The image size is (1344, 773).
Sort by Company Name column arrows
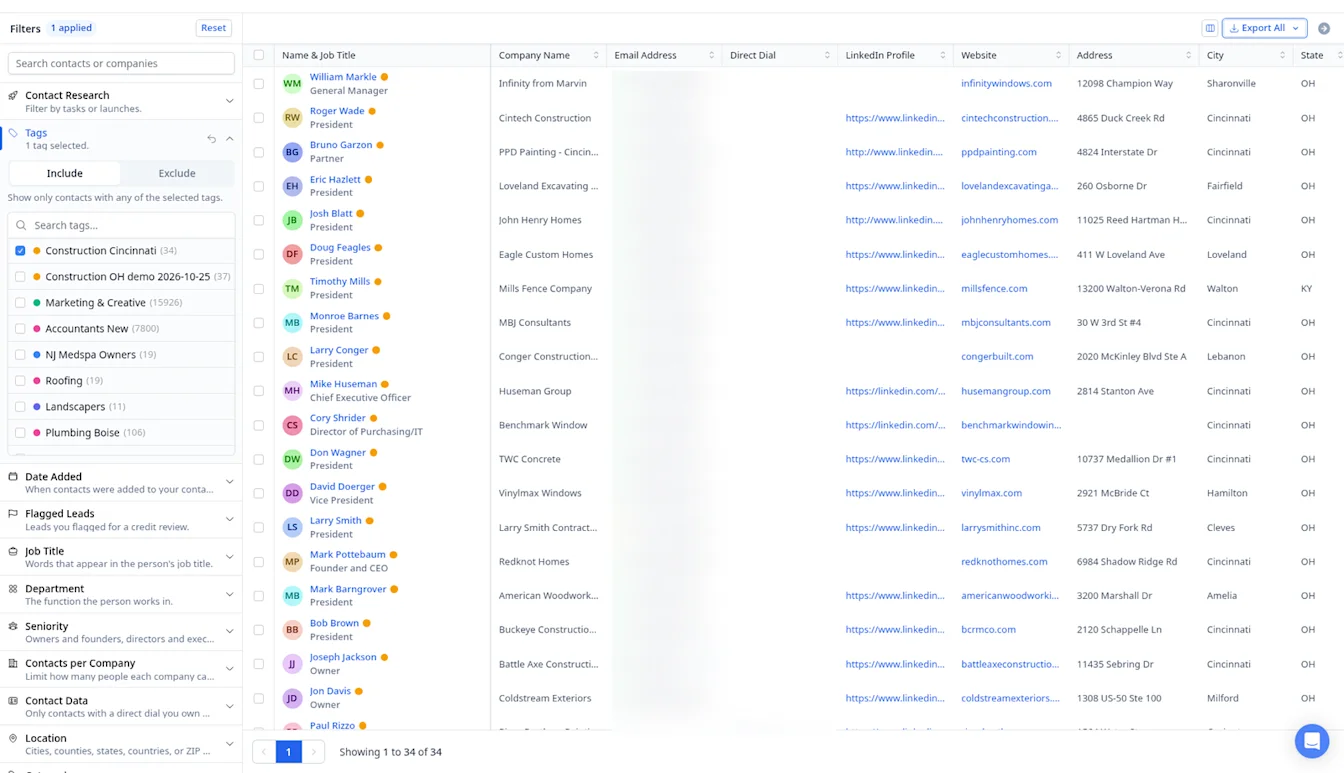(x=596, y=55)
